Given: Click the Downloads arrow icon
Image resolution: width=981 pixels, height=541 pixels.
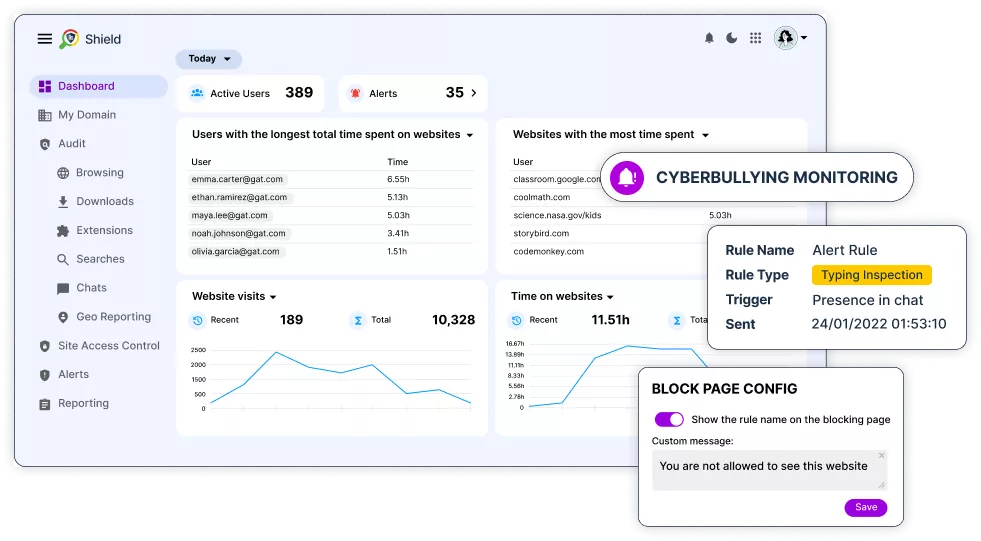Looking at the screenshot, I should [63, 202].
